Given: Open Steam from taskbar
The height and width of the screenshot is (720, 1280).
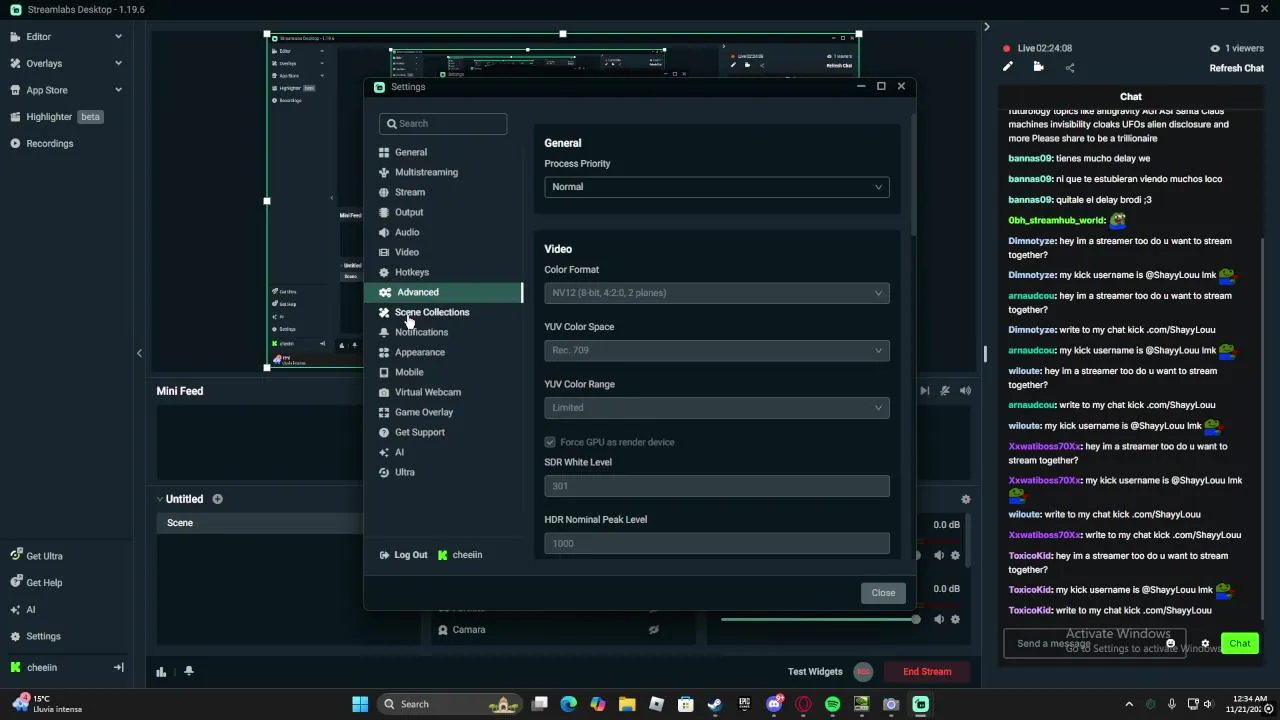Looking at the screenshot, I should coord(715,704).
